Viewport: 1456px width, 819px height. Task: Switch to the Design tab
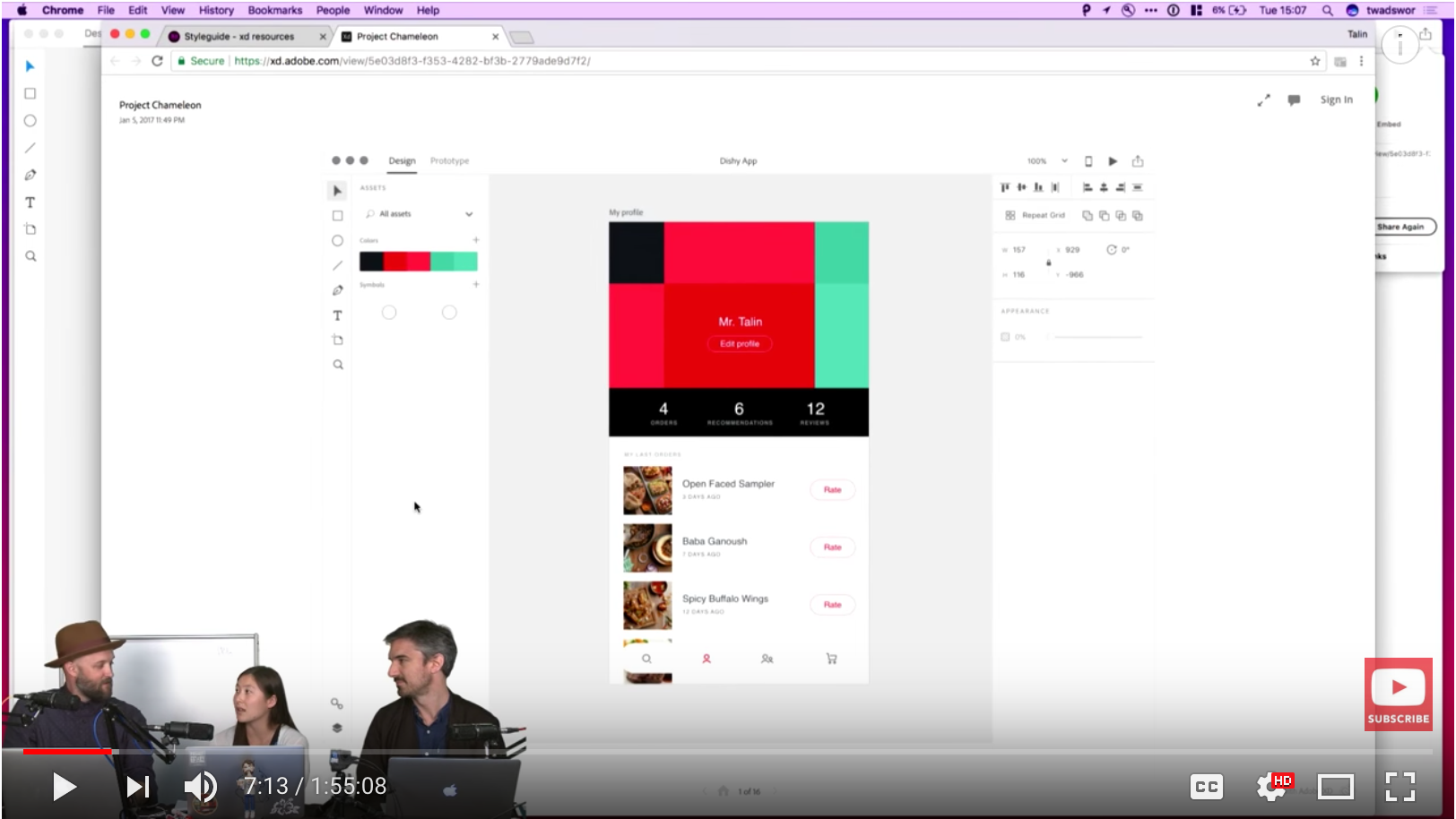tap(402, 161)
